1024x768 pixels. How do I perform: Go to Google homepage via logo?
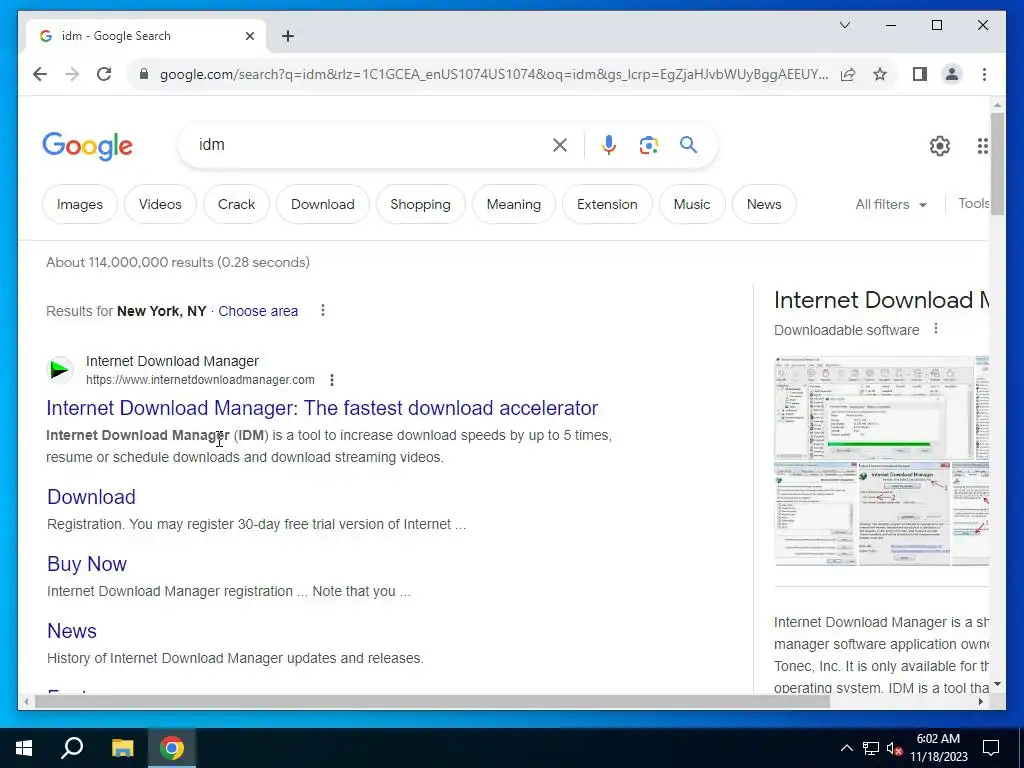pos(88,146)
